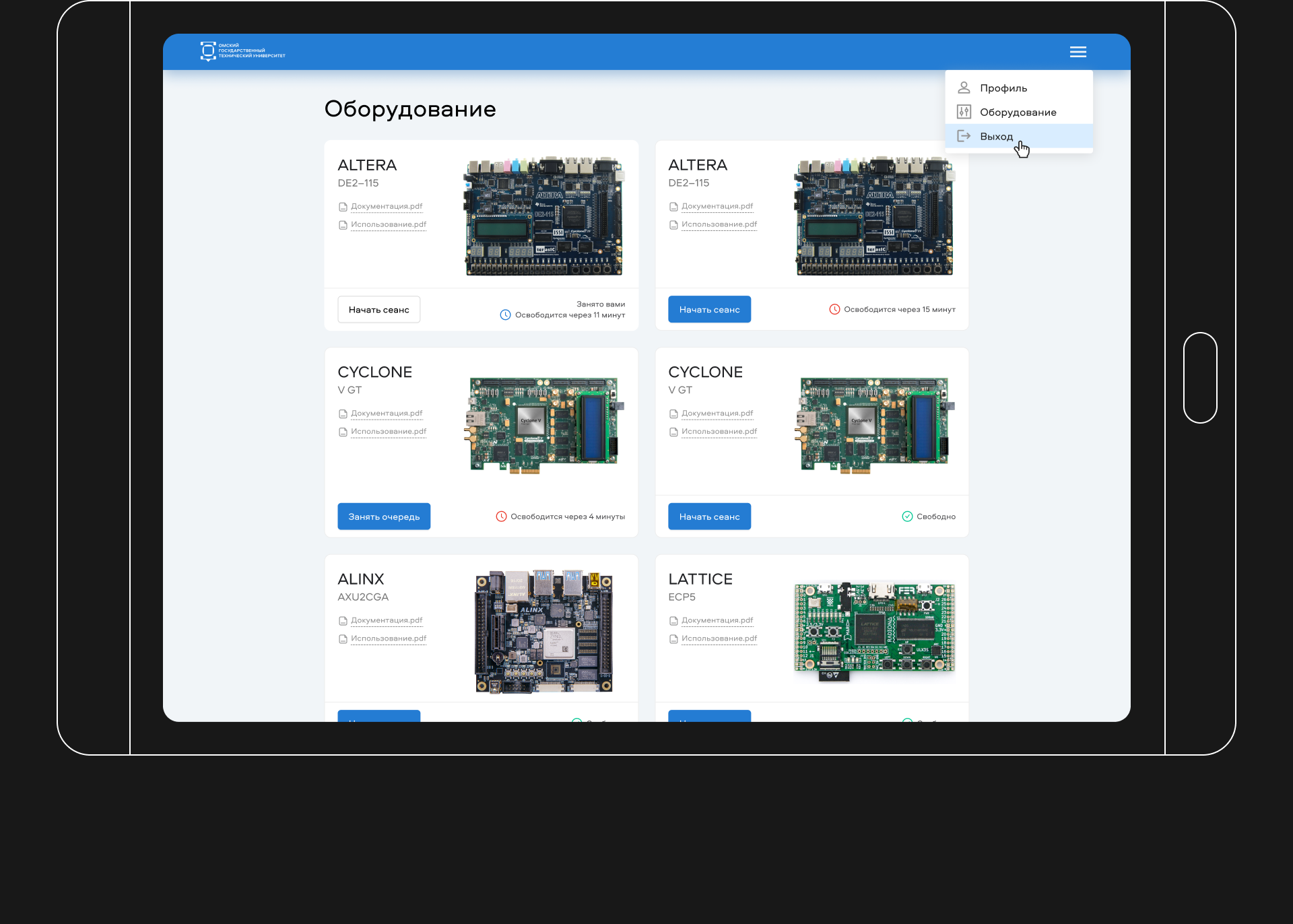Click the hamburger menu icon
The image size is (1293, 924).
click(x=1077, y=52)
